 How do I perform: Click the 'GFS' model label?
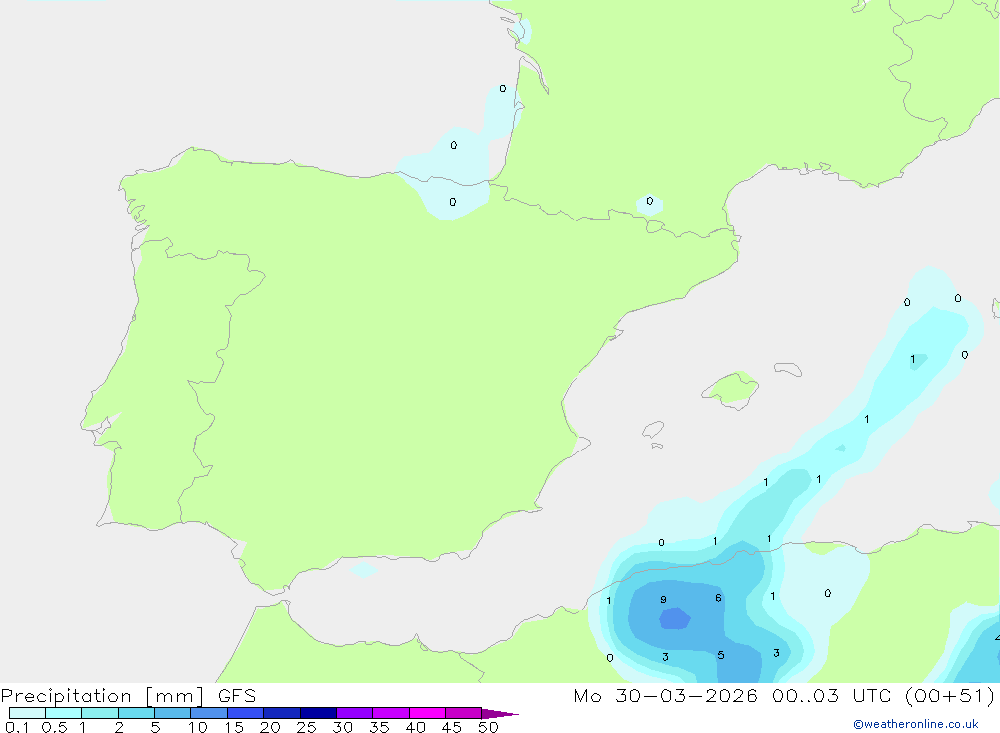click(x=237, y=696)
